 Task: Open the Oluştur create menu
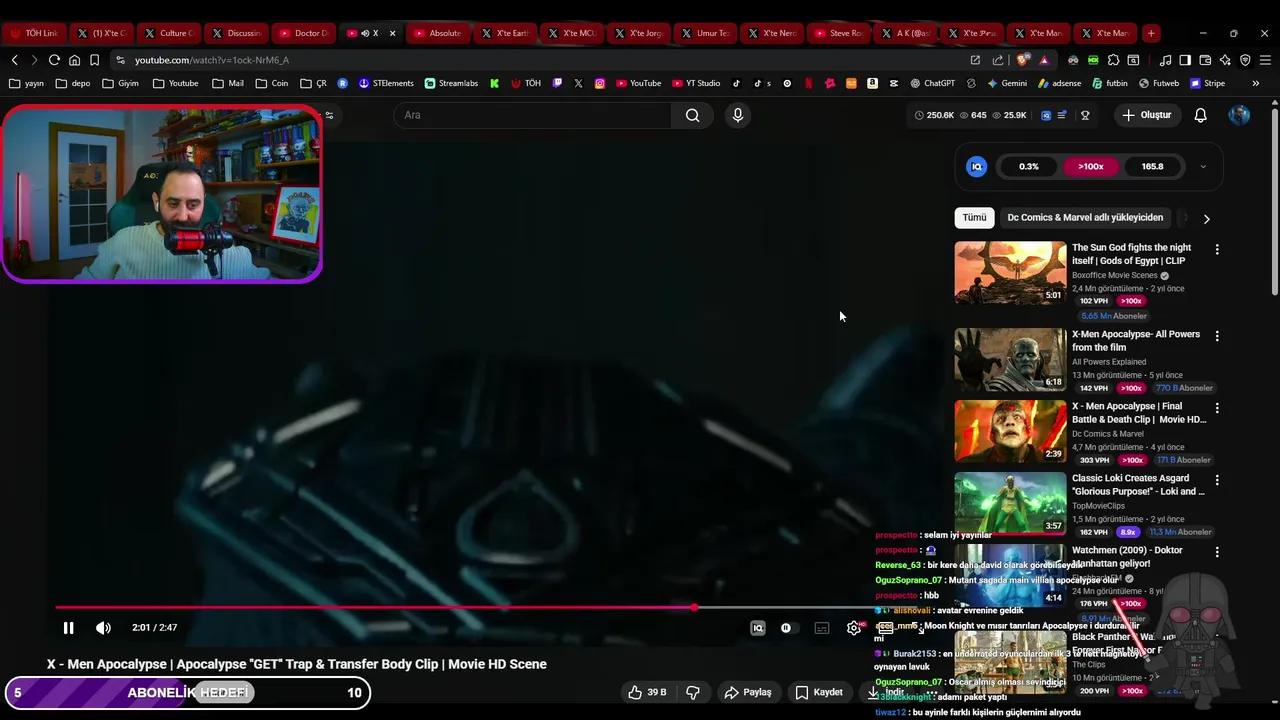(x=1146, y=115)
